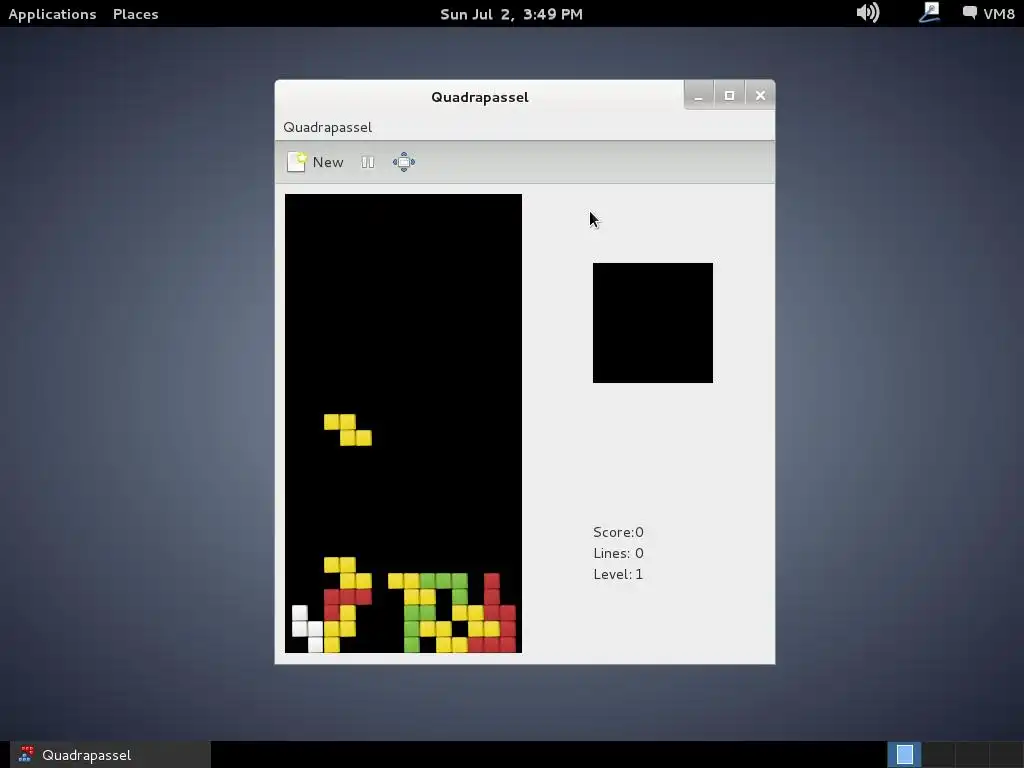Click the Score:0 label
Viewport: 1024px width, 768px height.
coord(618,532)
